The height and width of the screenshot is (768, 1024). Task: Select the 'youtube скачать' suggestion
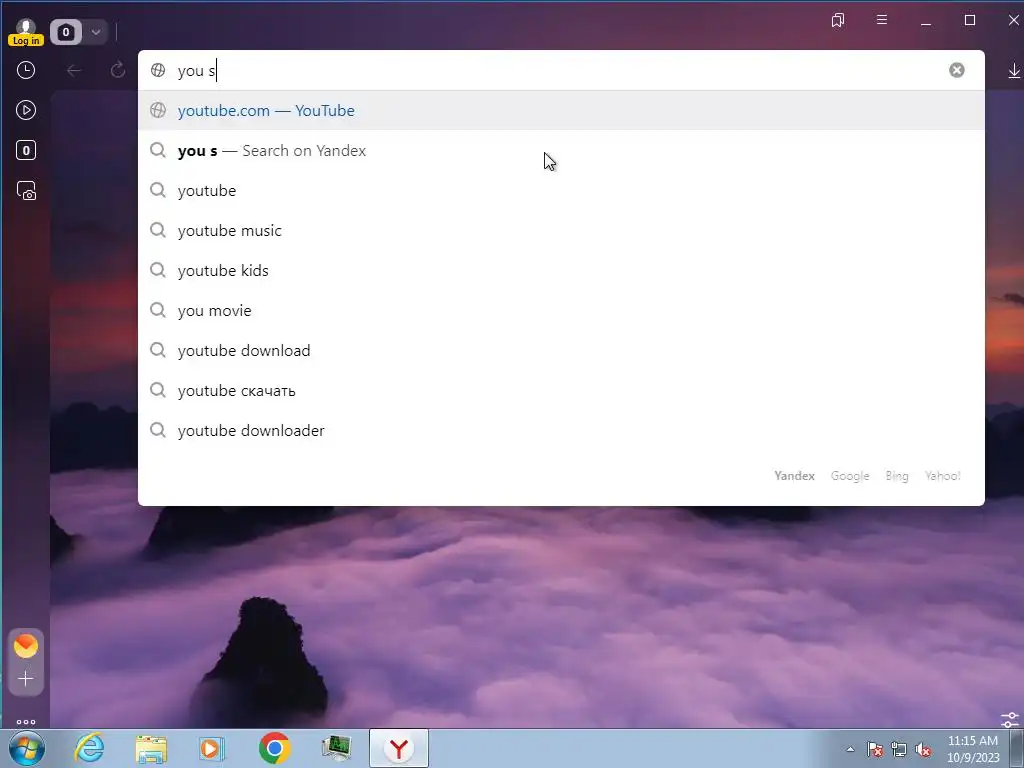tap(561, 391)
